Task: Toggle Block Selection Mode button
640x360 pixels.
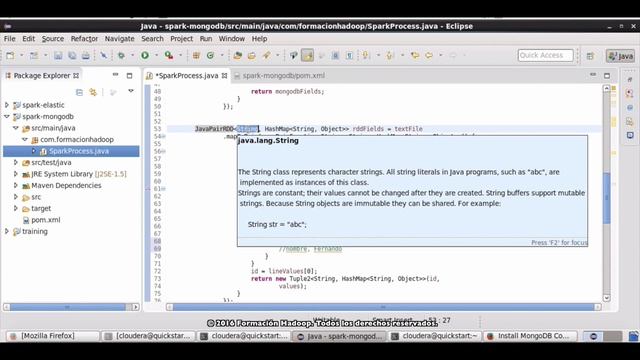Action: pyautogui.click(x=335, y=56)
